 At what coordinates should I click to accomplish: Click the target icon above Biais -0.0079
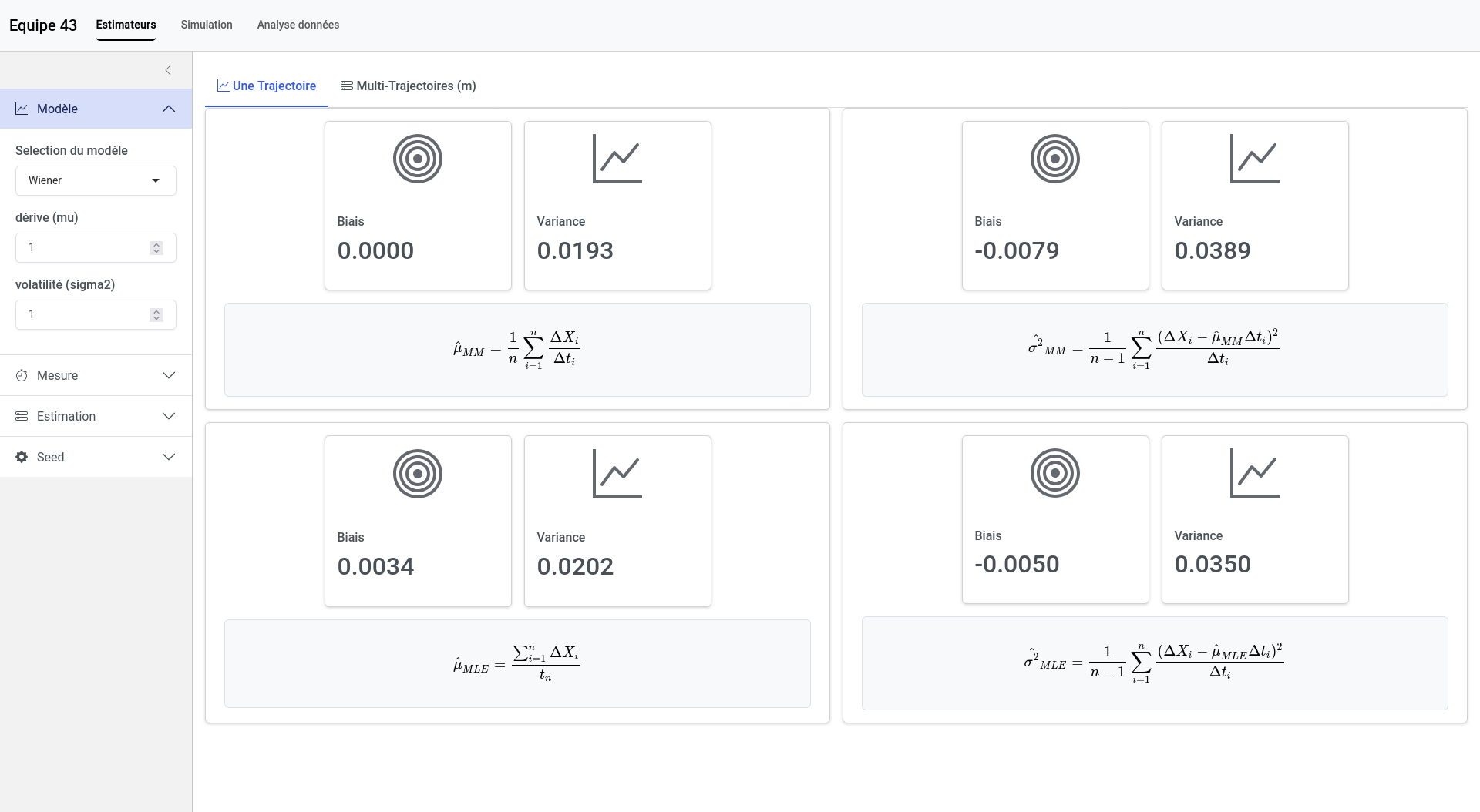(x=1054, y=159)
